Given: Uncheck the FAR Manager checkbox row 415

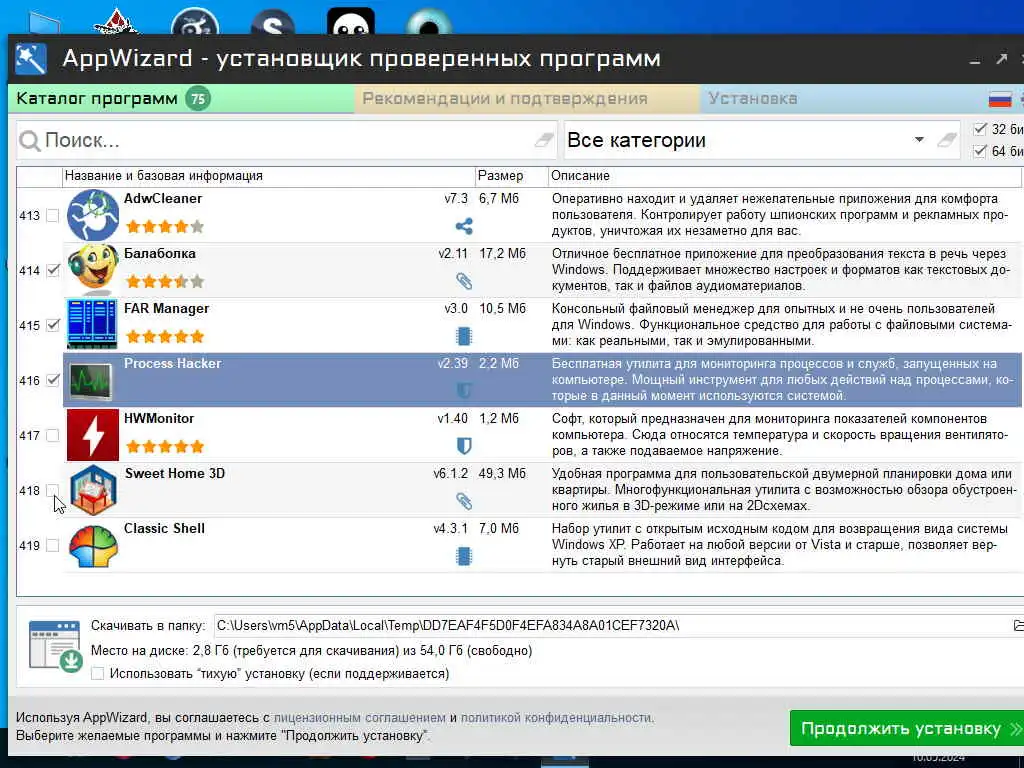Looking at the screenshot, I should [x=53, y=325].
